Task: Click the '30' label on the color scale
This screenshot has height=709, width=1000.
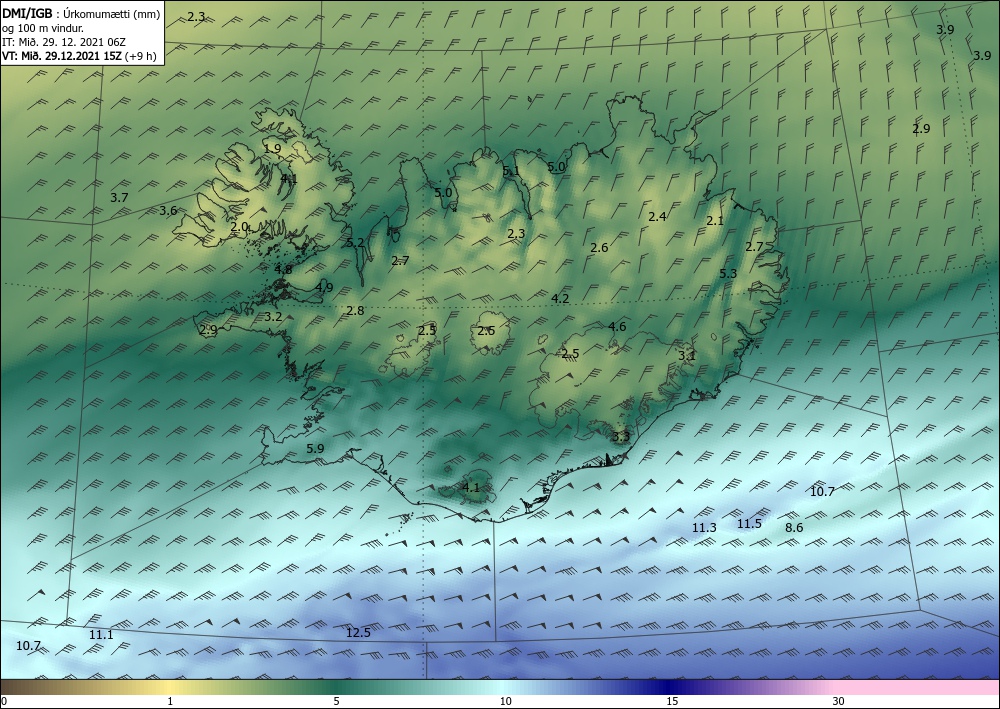Action: tap(839, 701)
